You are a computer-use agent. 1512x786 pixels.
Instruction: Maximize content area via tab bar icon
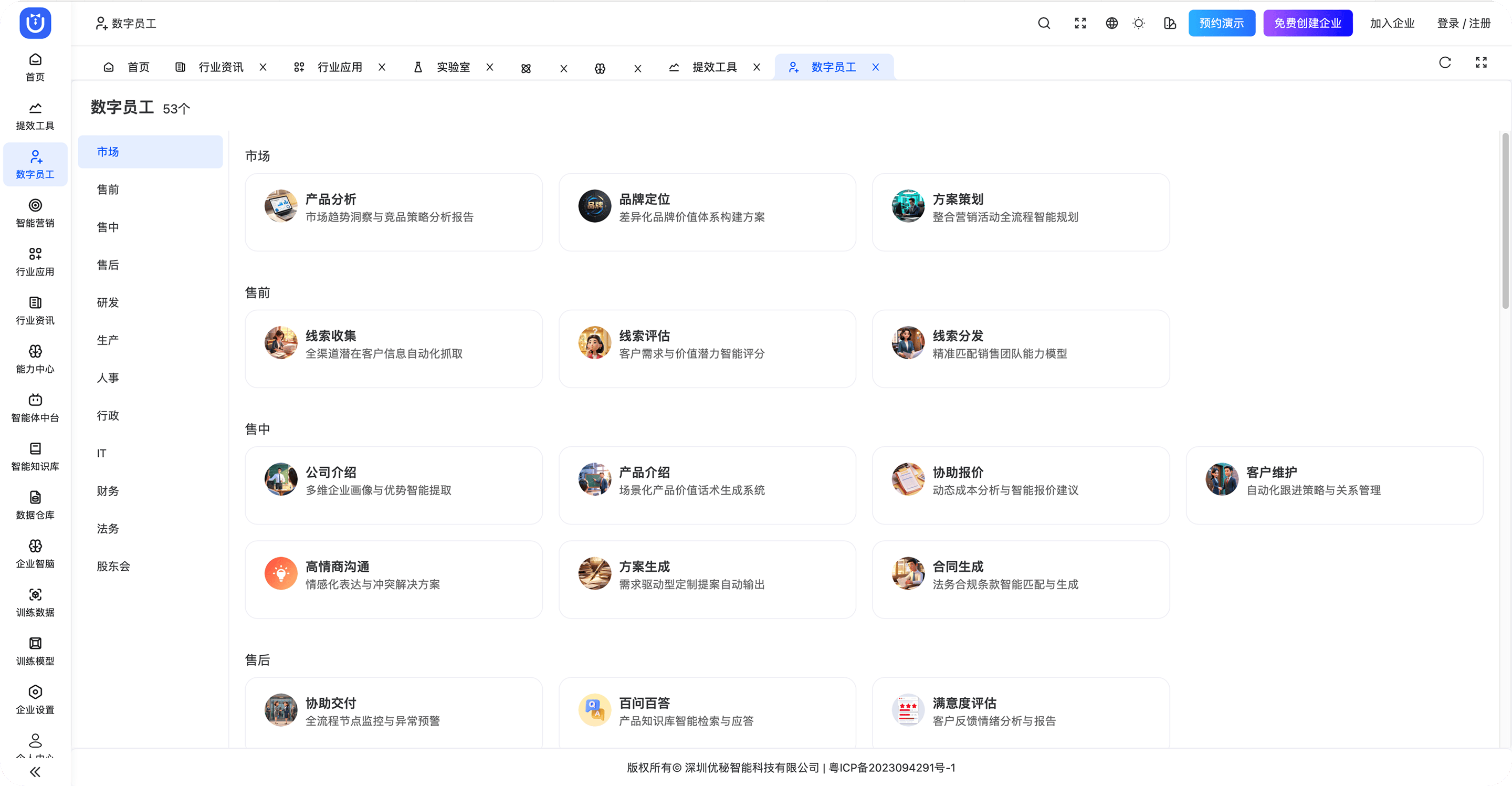tap(1481, 63)
